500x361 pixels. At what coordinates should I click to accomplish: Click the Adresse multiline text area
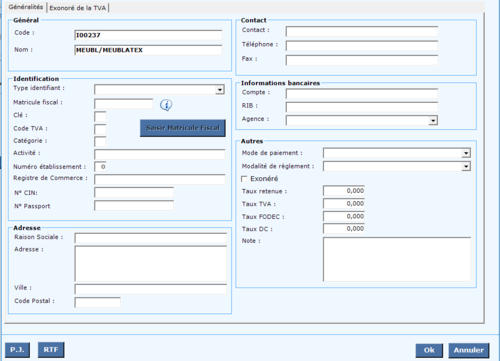point(151,264)
